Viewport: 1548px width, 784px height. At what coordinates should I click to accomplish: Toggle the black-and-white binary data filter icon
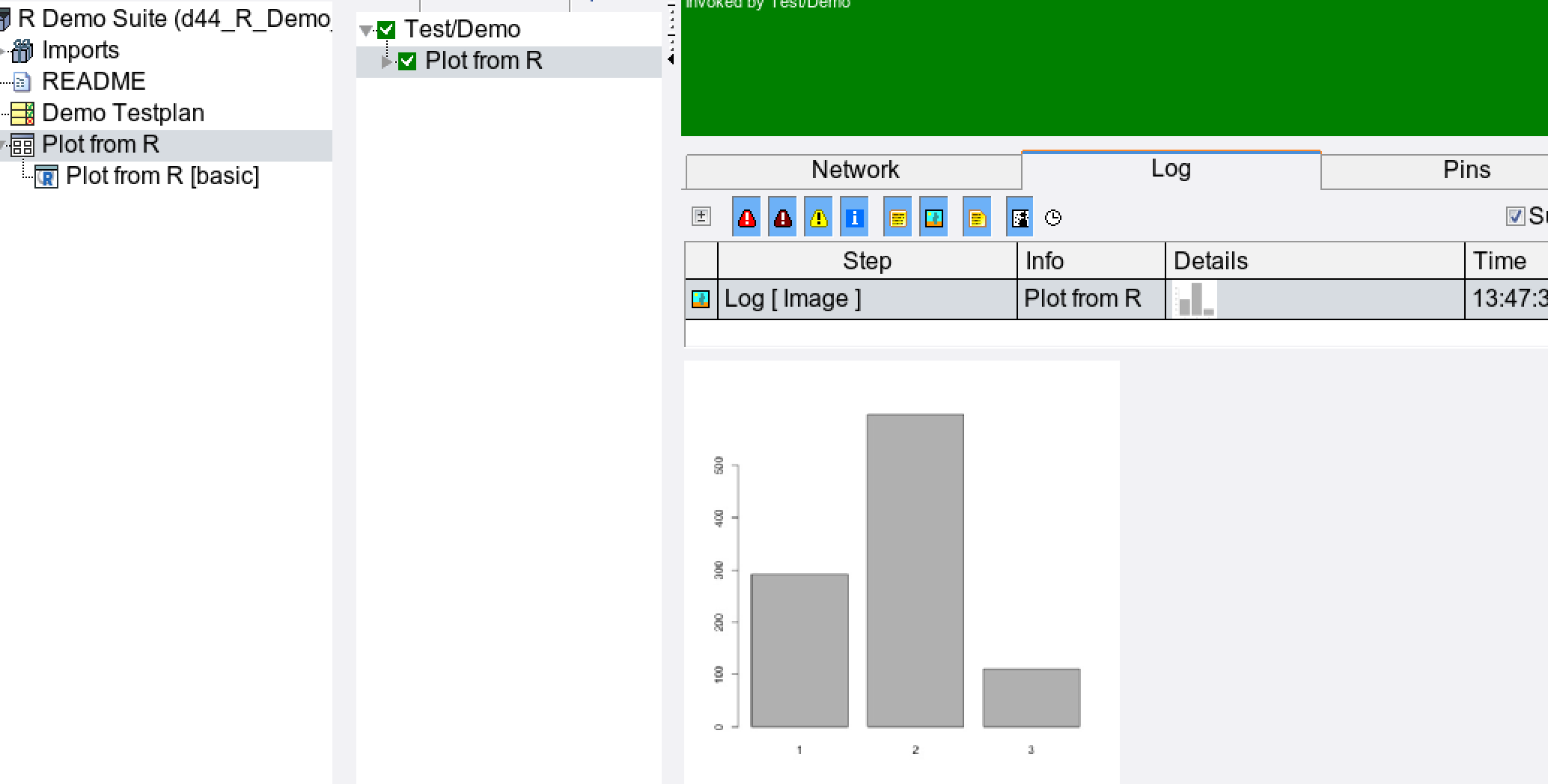[x=1020, y=218]
